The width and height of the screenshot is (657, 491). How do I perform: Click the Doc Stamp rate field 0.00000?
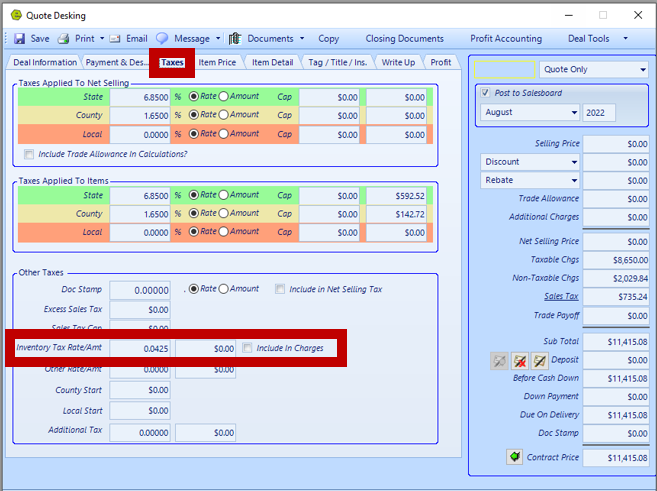(x=140, y=290)
